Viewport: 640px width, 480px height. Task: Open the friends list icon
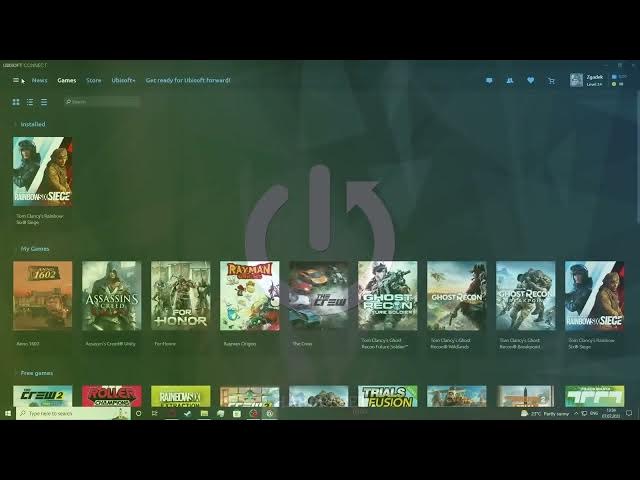(x=510, y=80)
